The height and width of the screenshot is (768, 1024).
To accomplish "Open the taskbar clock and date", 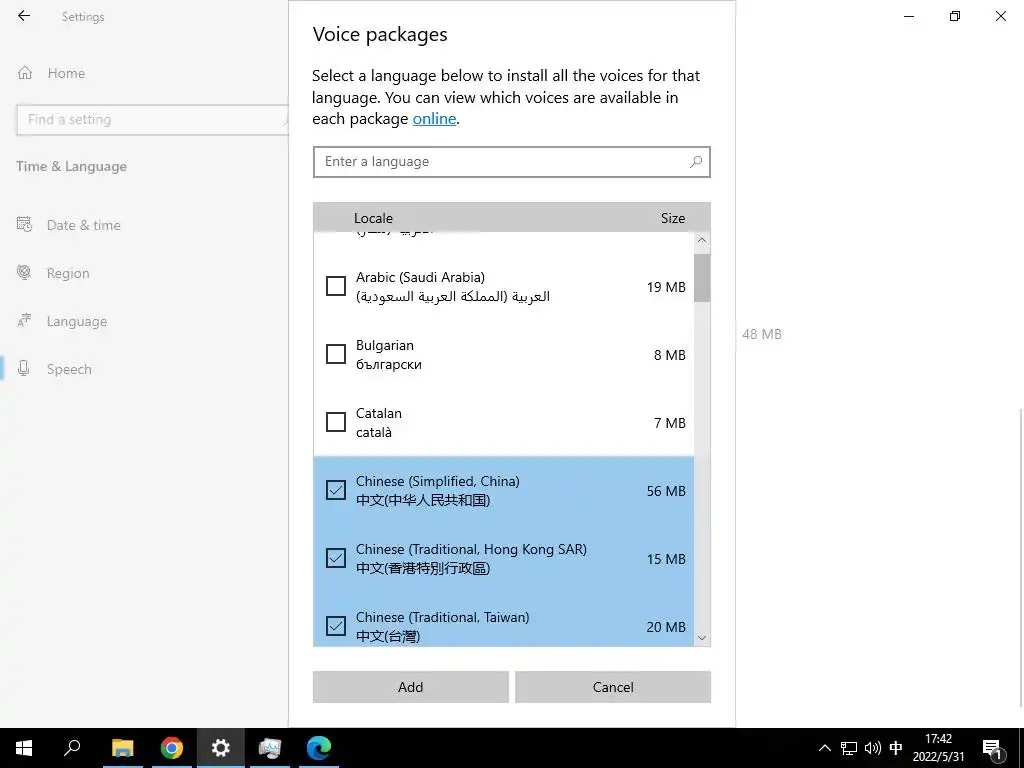I will tap(938, 748).
